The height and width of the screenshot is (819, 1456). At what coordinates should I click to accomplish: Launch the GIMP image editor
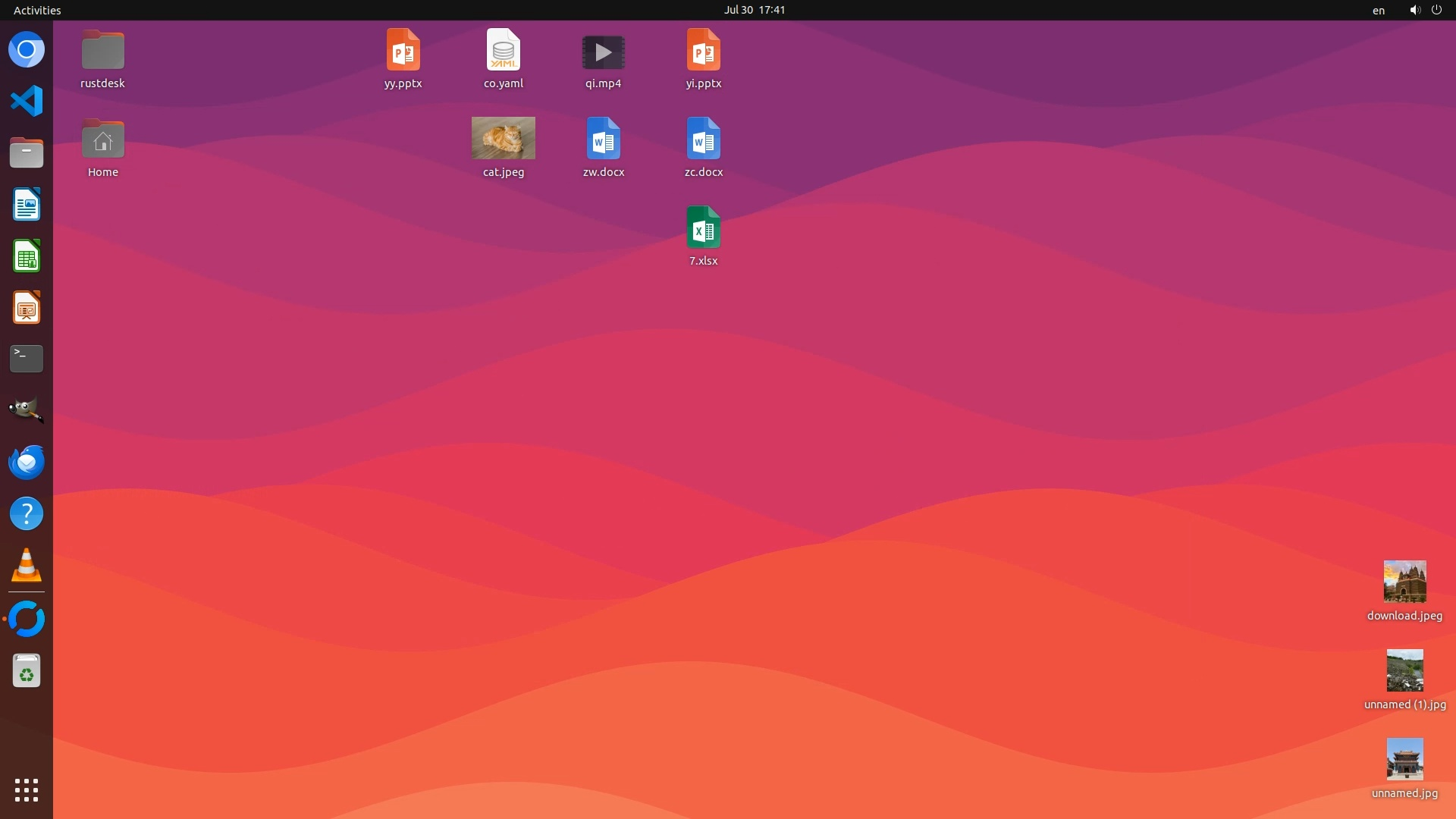tap(27, 410)
